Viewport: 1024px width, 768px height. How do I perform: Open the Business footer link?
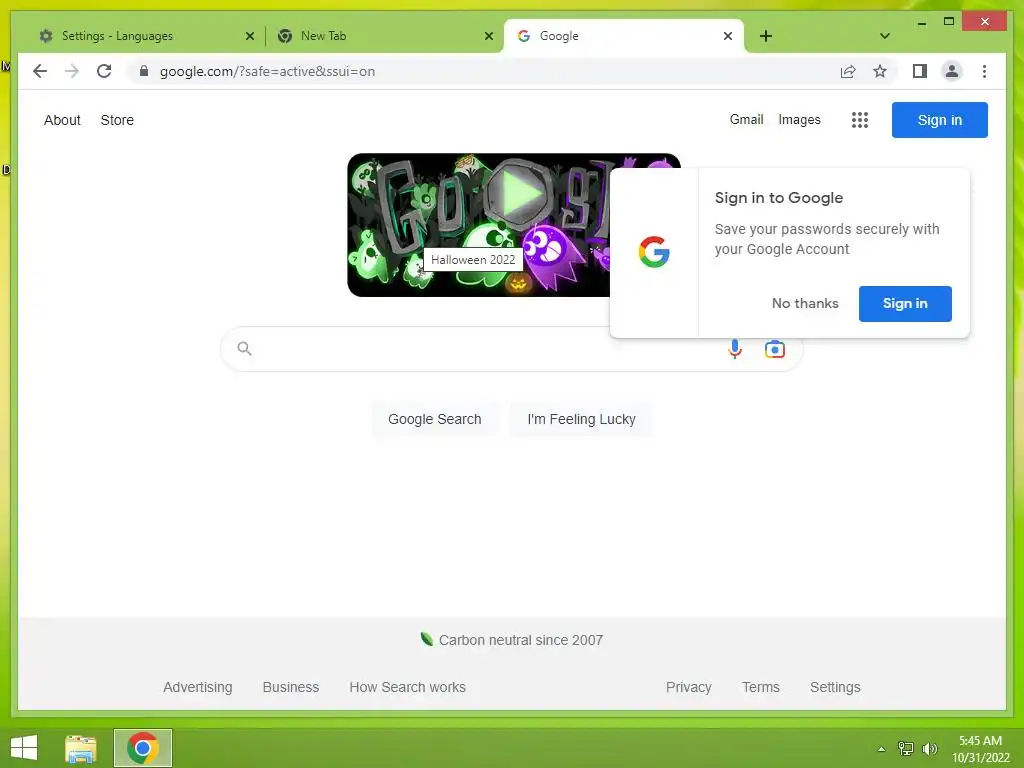tap(291, 687)
